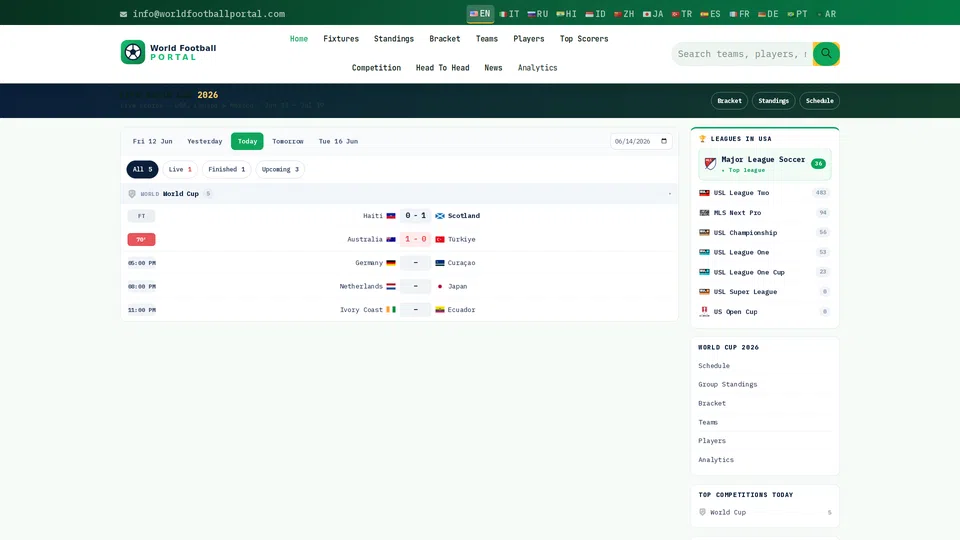Open the live Australia 1 - 0 Türkiye score
Viewport: 960px width, 540px height.
tap(415, 239)
